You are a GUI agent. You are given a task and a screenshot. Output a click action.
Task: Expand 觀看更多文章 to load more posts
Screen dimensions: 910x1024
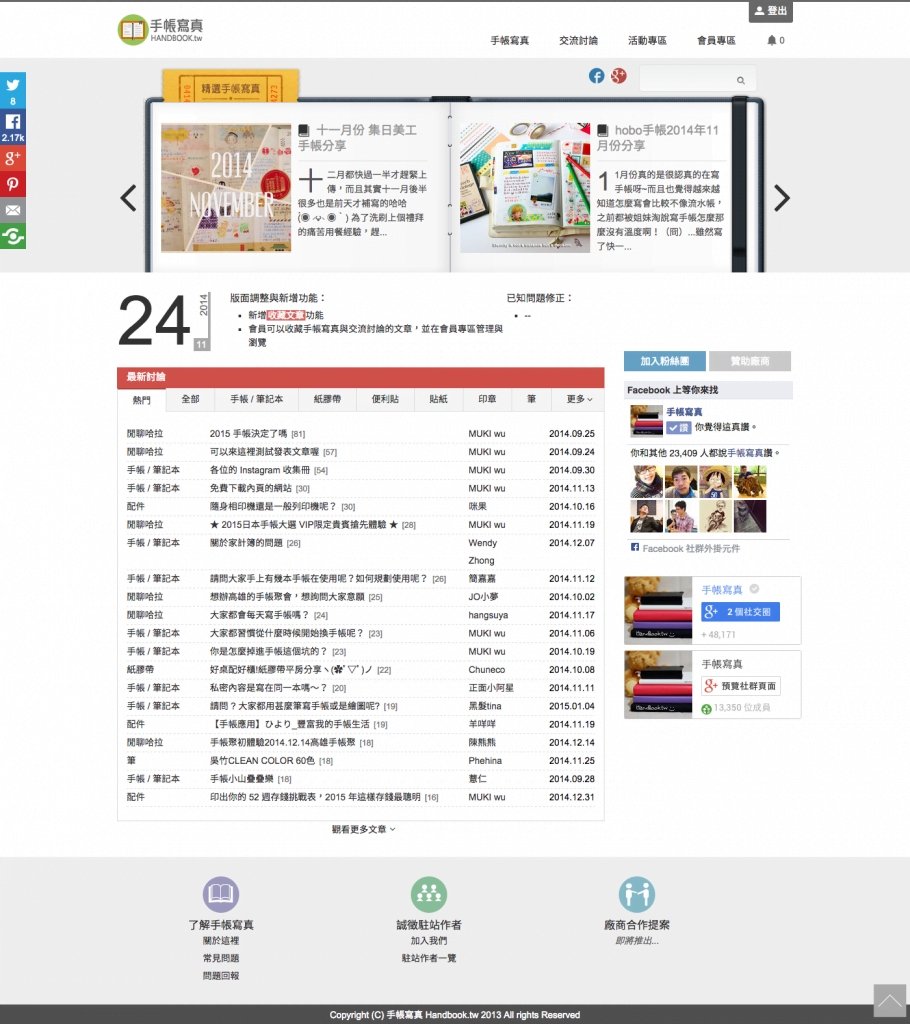point(364,829)
